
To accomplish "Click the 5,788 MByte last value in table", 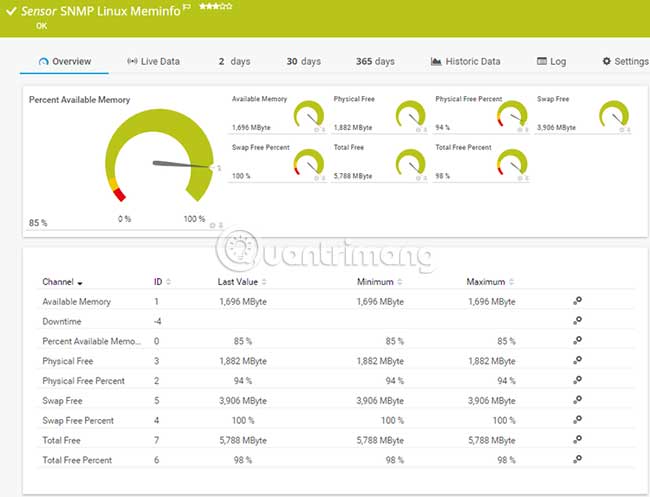I will [x=243, y=440].
